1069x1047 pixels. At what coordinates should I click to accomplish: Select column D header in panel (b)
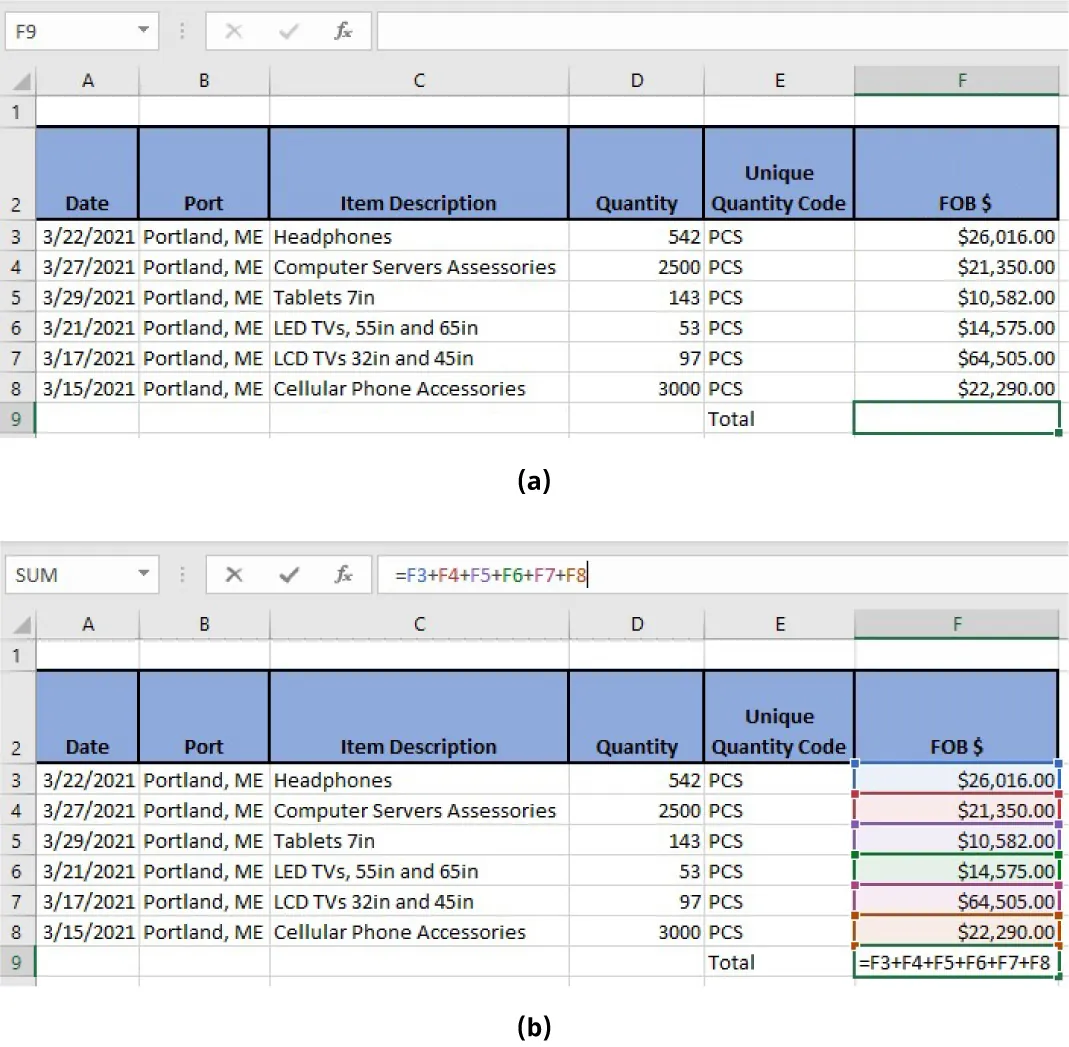click(636, 624)
